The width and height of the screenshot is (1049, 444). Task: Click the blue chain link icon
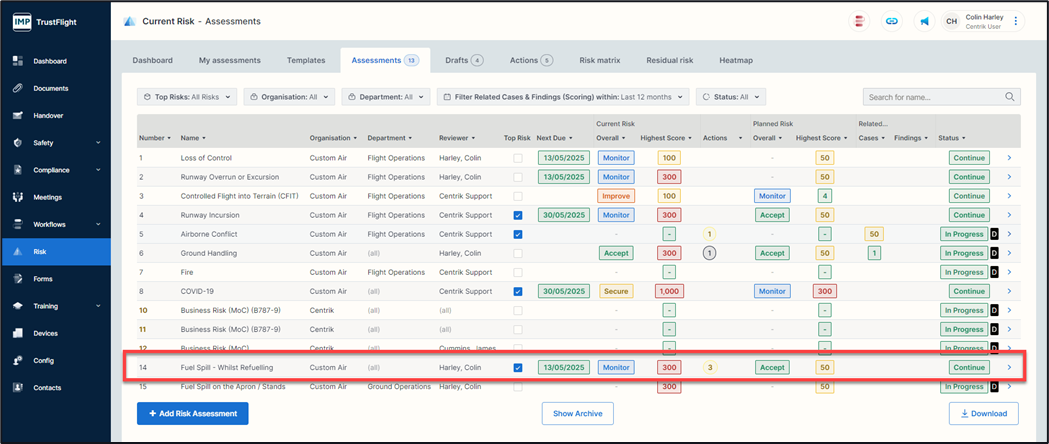pyautogui.click(x=892, y=21)
